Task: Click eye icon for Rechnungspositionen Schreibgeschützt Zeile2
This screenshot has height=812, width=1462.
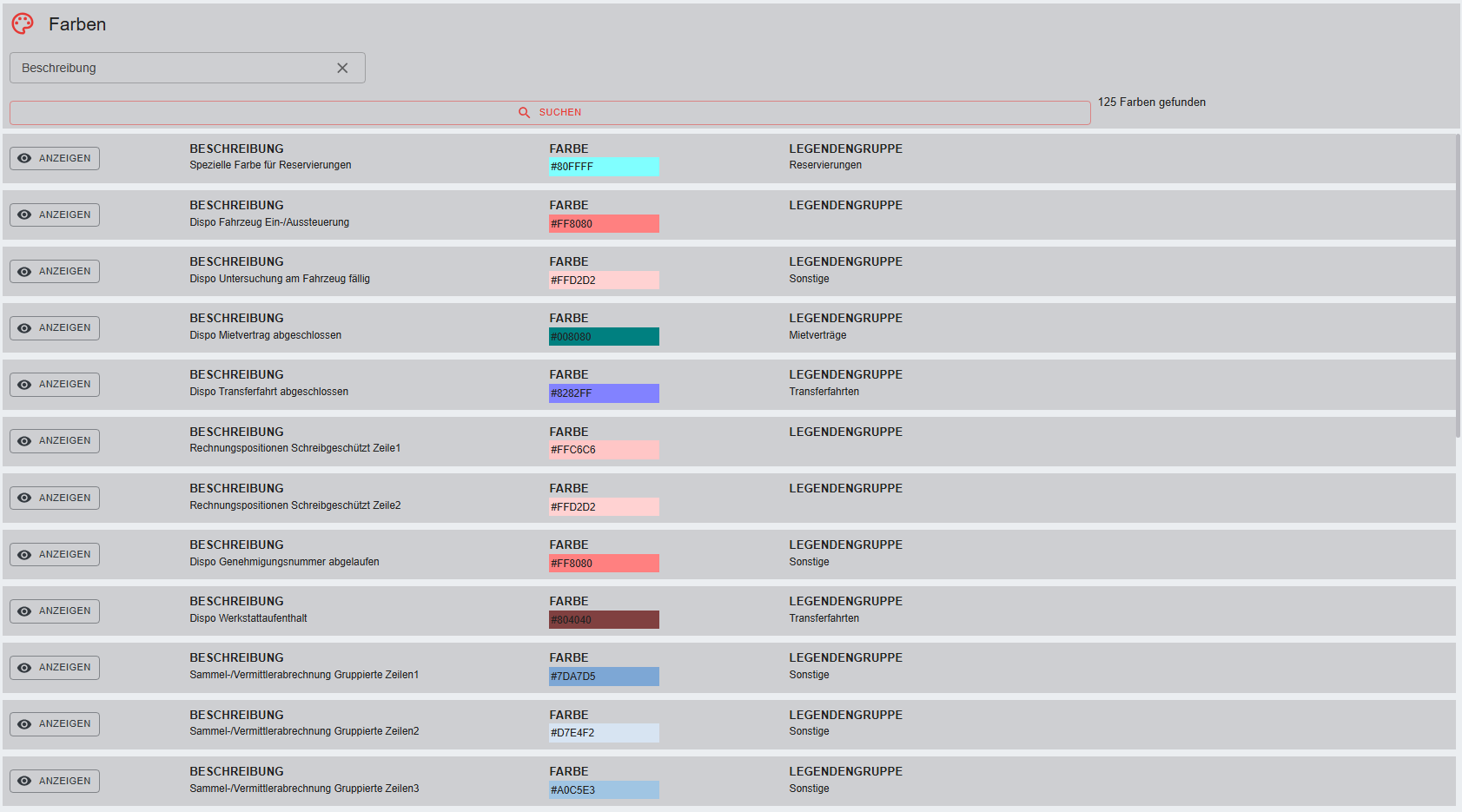Action: 24,498
